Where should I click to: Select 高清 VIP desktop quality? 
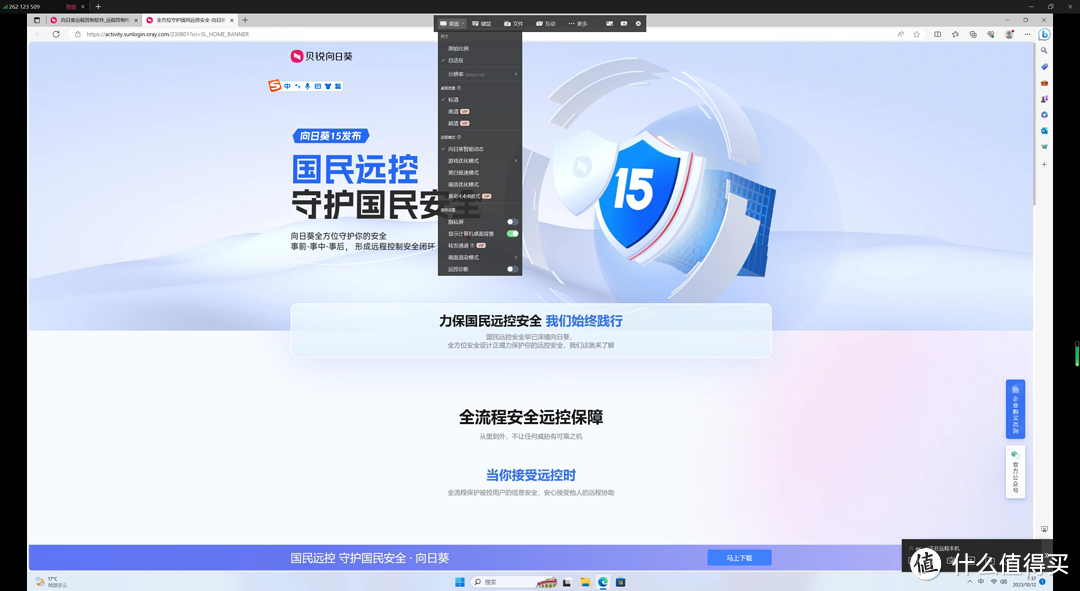480,112
